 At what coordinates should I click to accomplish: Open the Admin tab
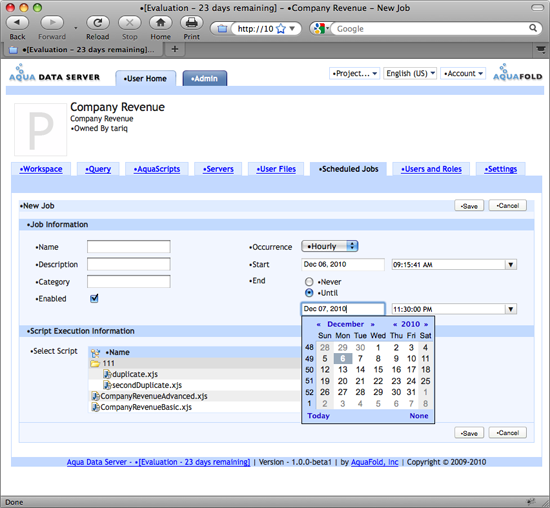204,79
